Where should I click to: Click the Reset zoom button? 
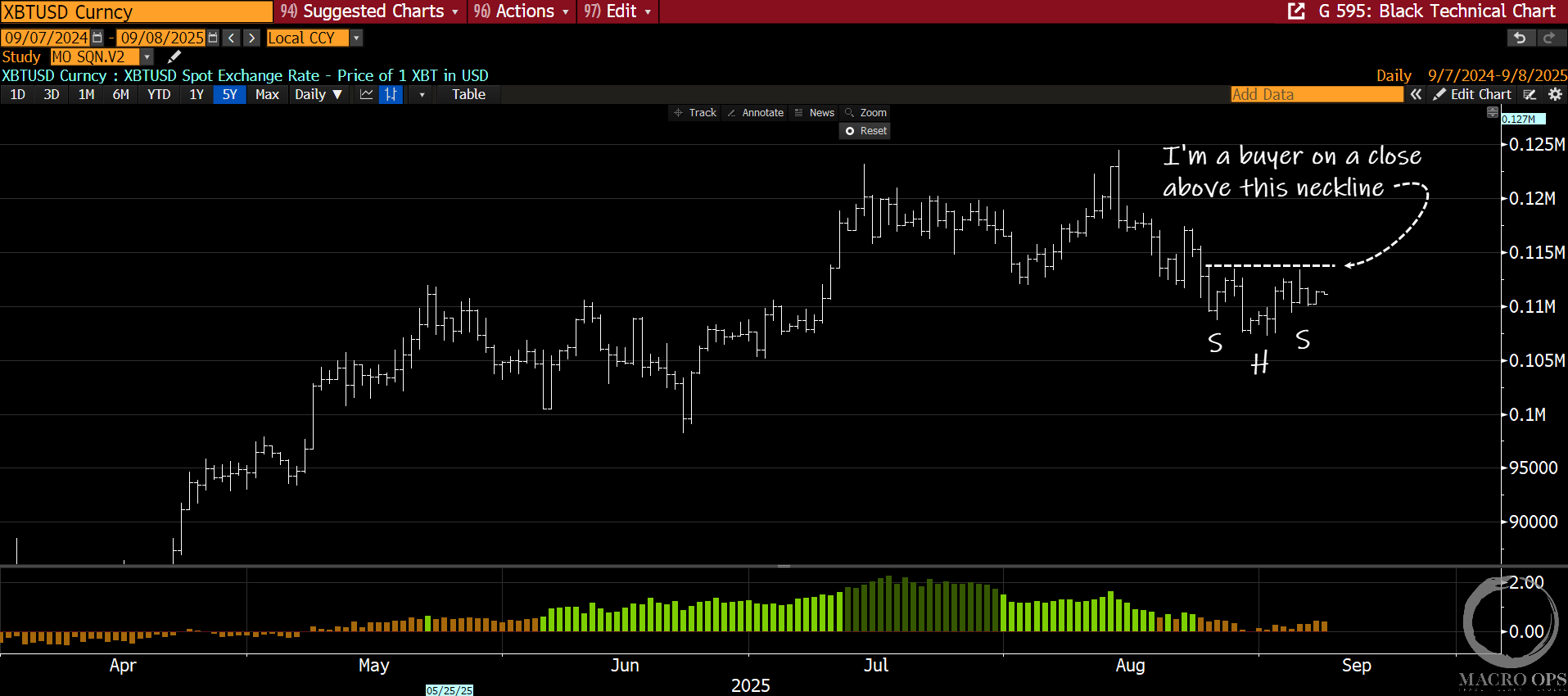point(865,131)
